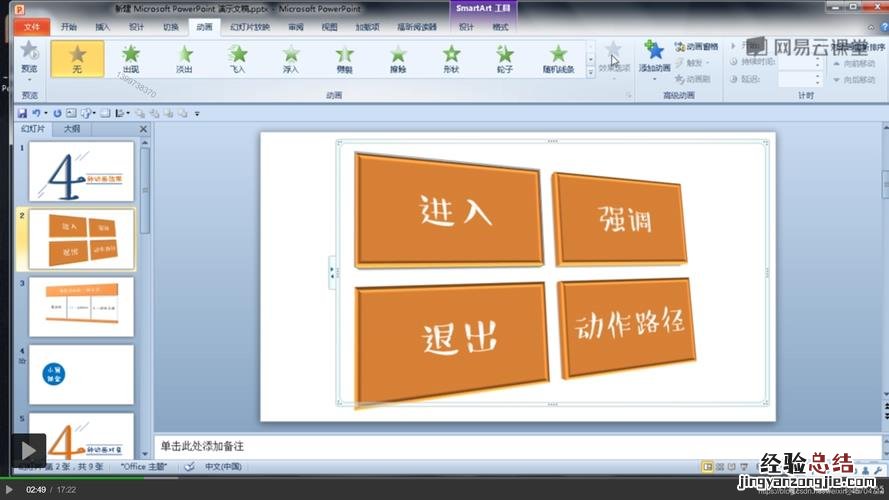
Task: Open the 文件 (File) menu tab
Action: [31, 27]
